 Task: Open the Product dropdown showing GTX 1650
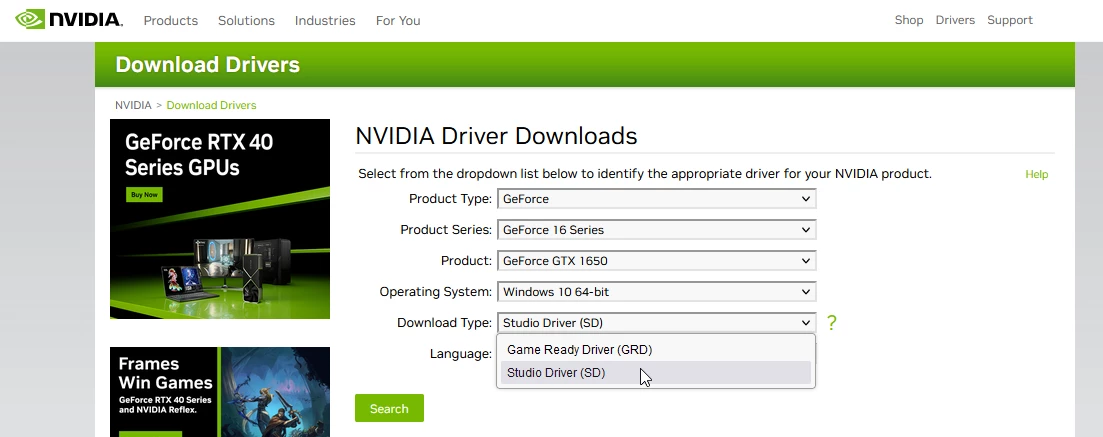click(x=656, y=260)
